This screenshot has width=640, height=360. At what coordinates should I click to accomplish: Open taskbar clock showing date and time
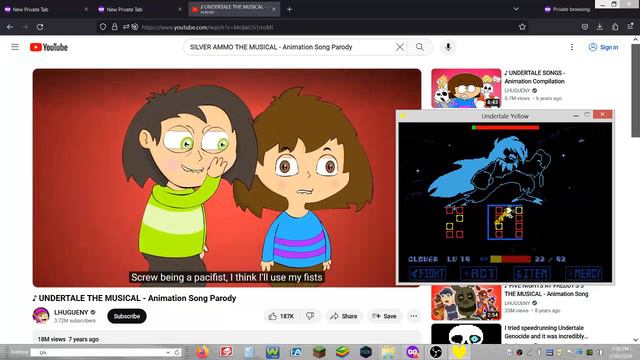tap(620, 352)
